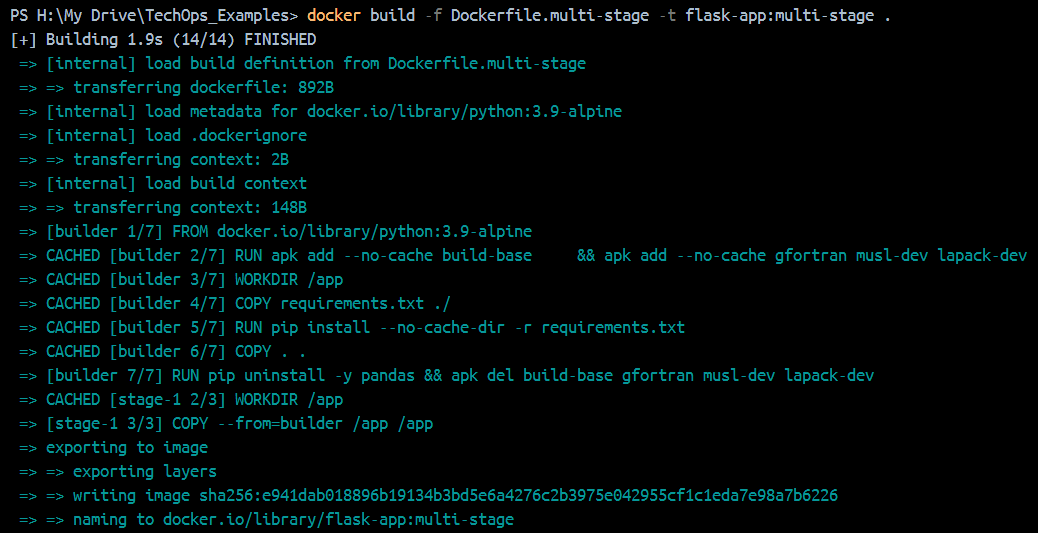Click the Building 1.9s (14/14) FINISHED line
This screenshot has width=1038, height=533.
164,40
